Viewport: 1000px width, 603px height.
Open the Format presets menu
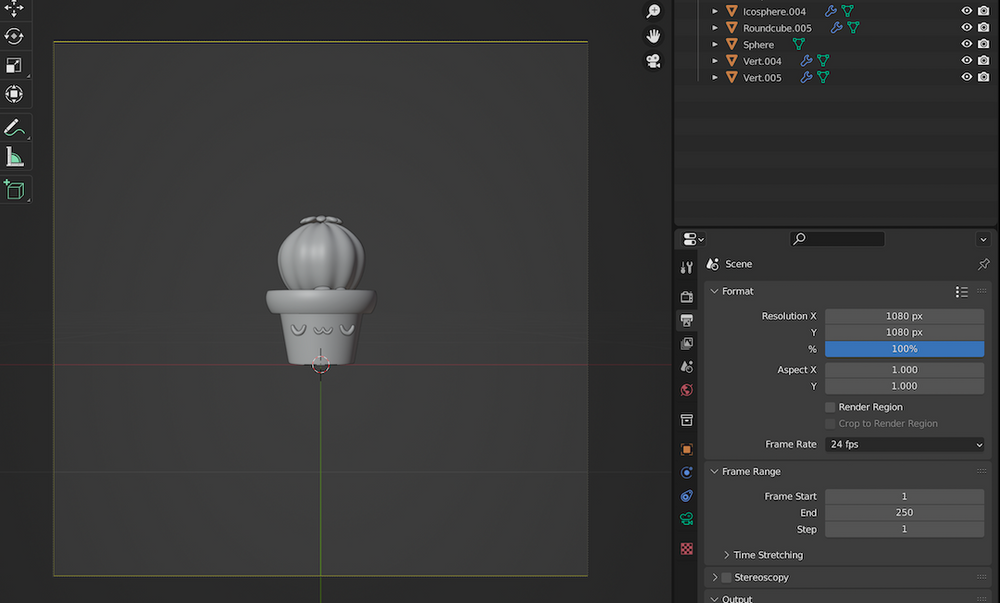coord(961,291)
